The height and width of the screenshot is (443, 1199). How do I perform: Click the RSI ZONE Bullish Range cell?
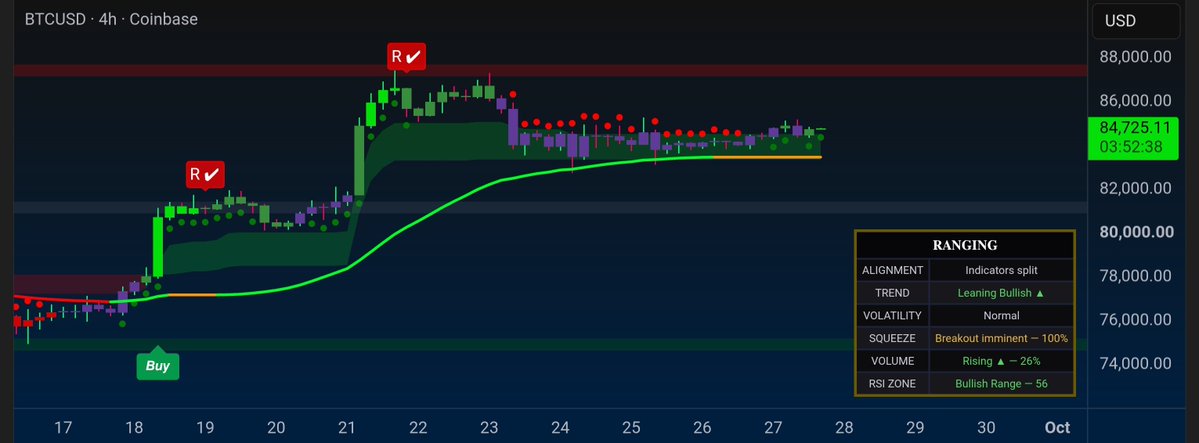(x=1001, y=383)
